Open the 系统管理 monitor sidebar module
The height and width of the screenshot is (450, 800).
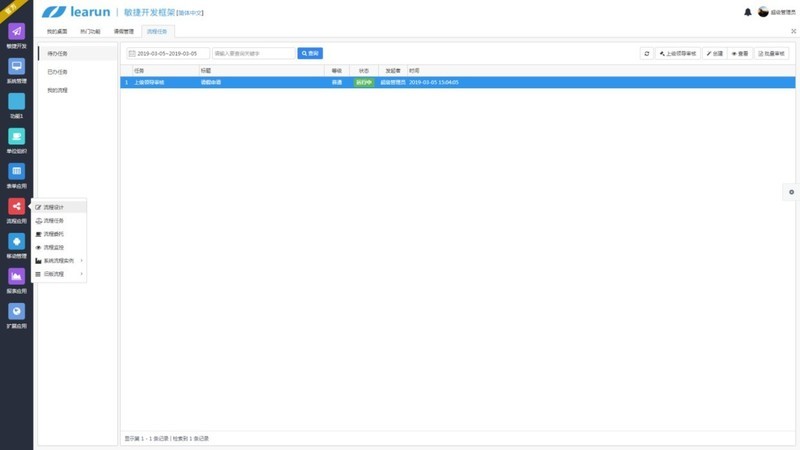coord(16,66)
